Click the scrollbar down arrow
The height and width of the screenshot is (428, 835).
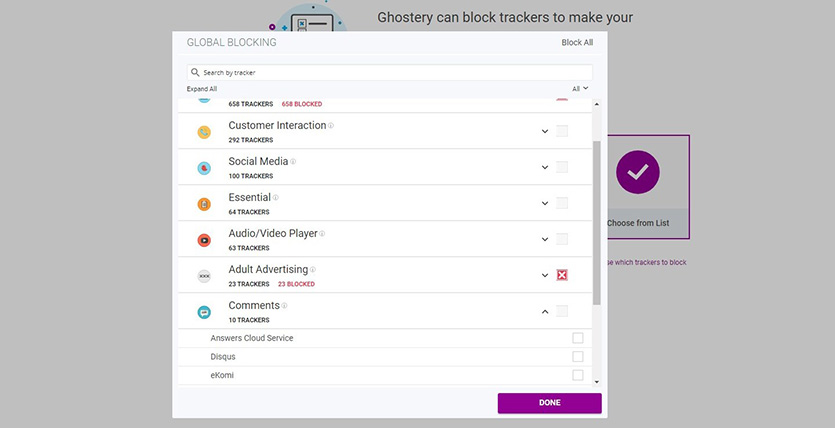pos(596,382)
